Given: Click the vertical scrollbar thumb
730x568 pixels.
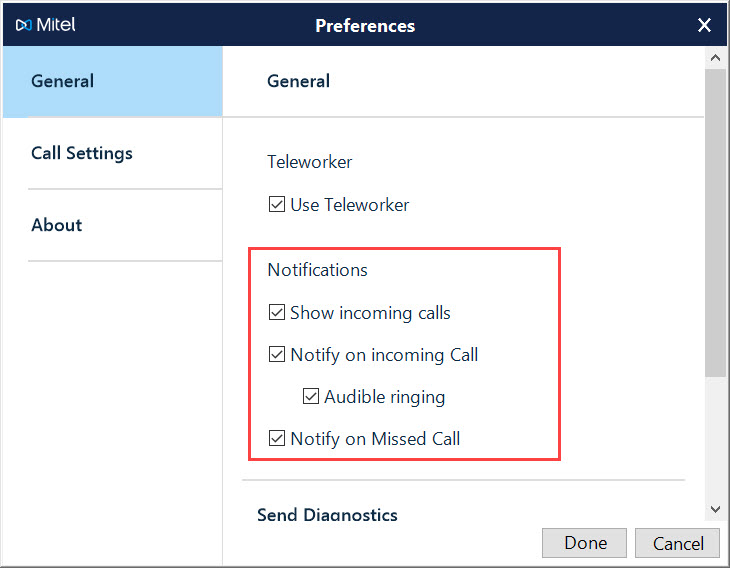Looking at the screenshot, I should click(x=714, y=220).
